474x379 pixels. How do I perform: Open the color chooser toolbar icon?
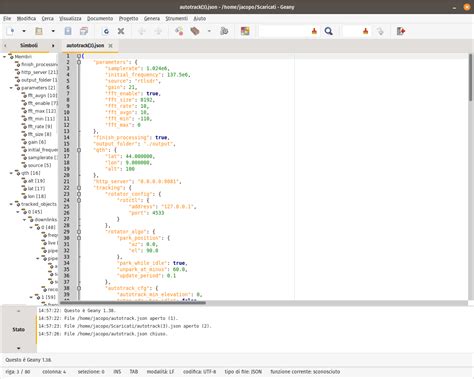coord(245,31)
